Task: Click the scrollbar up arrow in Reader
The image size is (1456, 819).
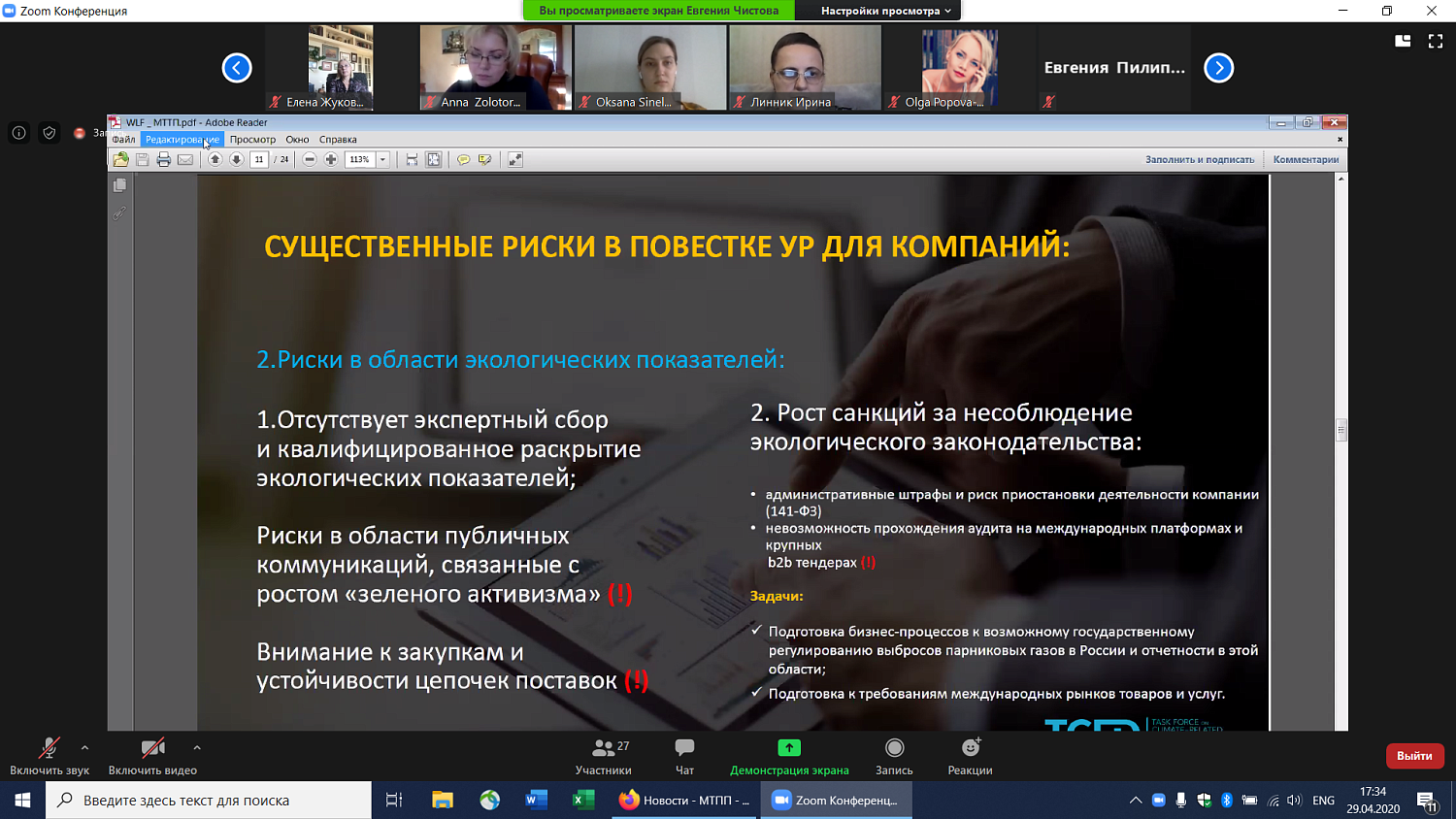Action: [1341, 179]
